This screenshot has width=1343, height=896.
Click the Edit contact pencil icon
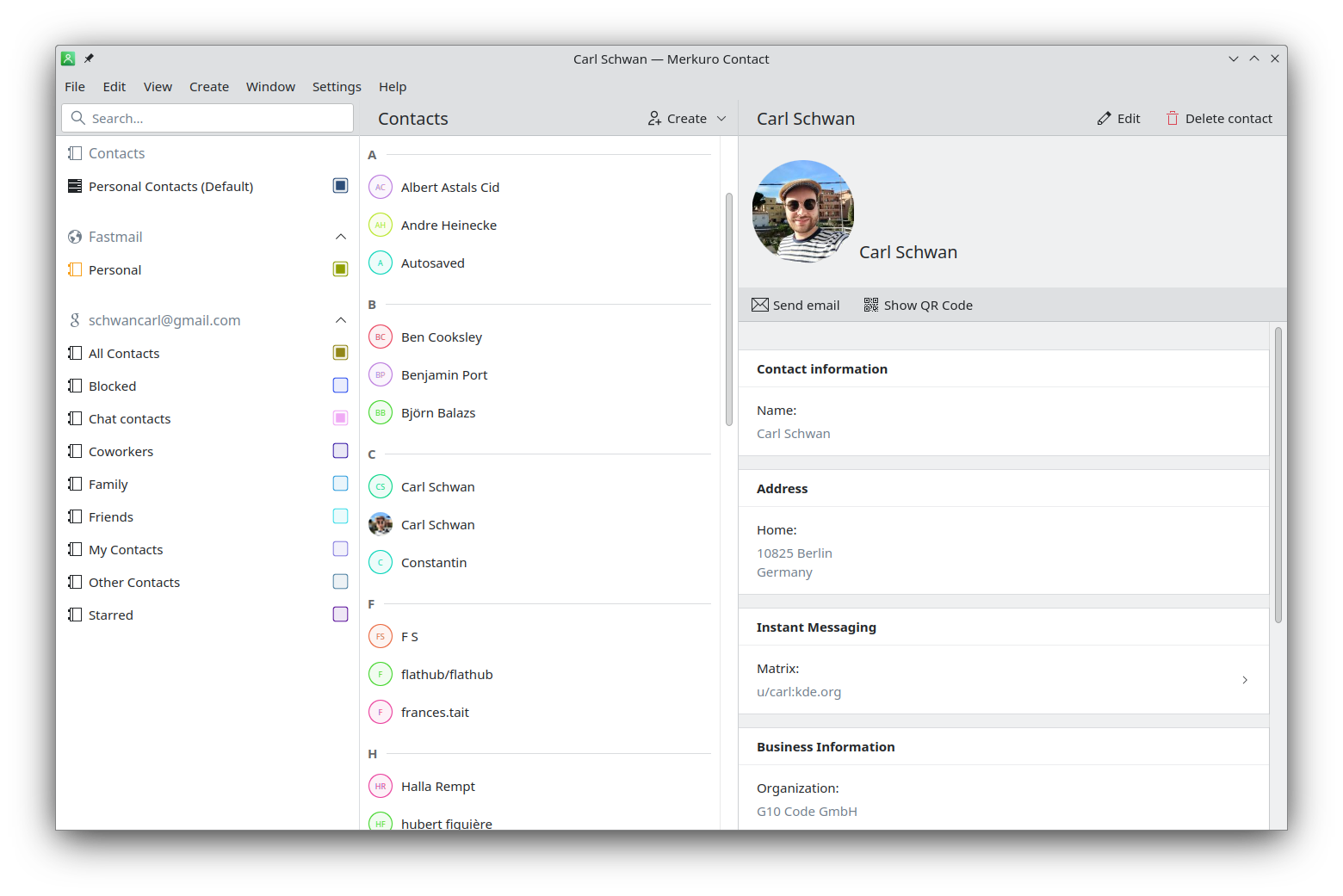click(x=1105, y=118)
